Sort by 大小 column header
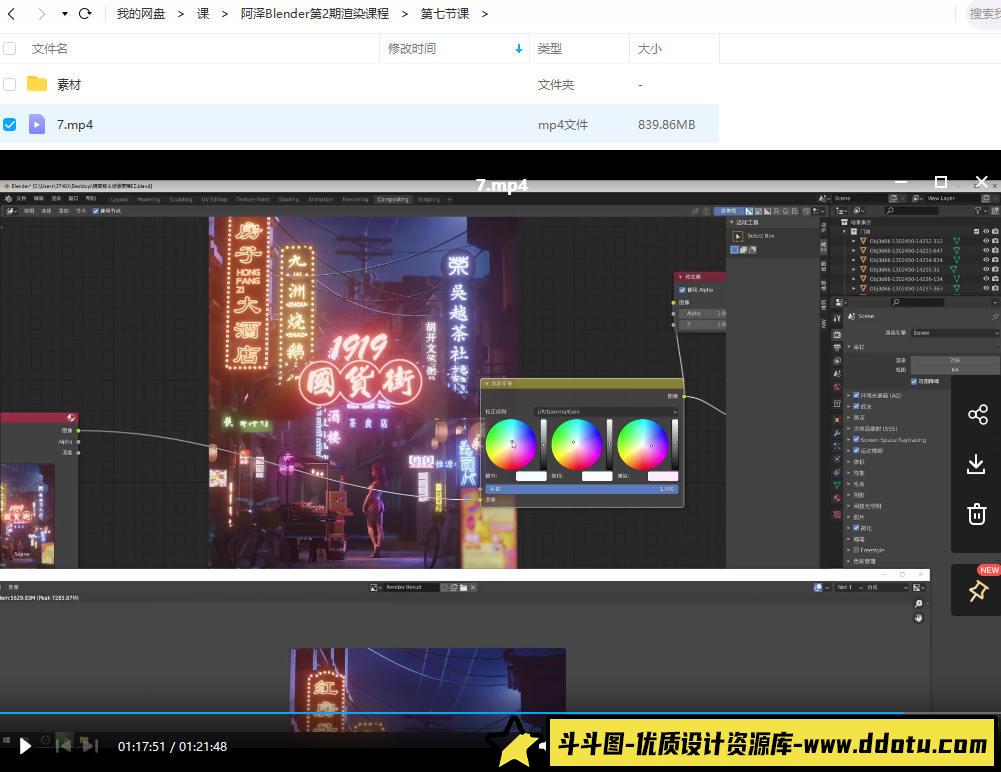Image resolution: width=1001 pixels, height=772 pixels. point(649,49)
